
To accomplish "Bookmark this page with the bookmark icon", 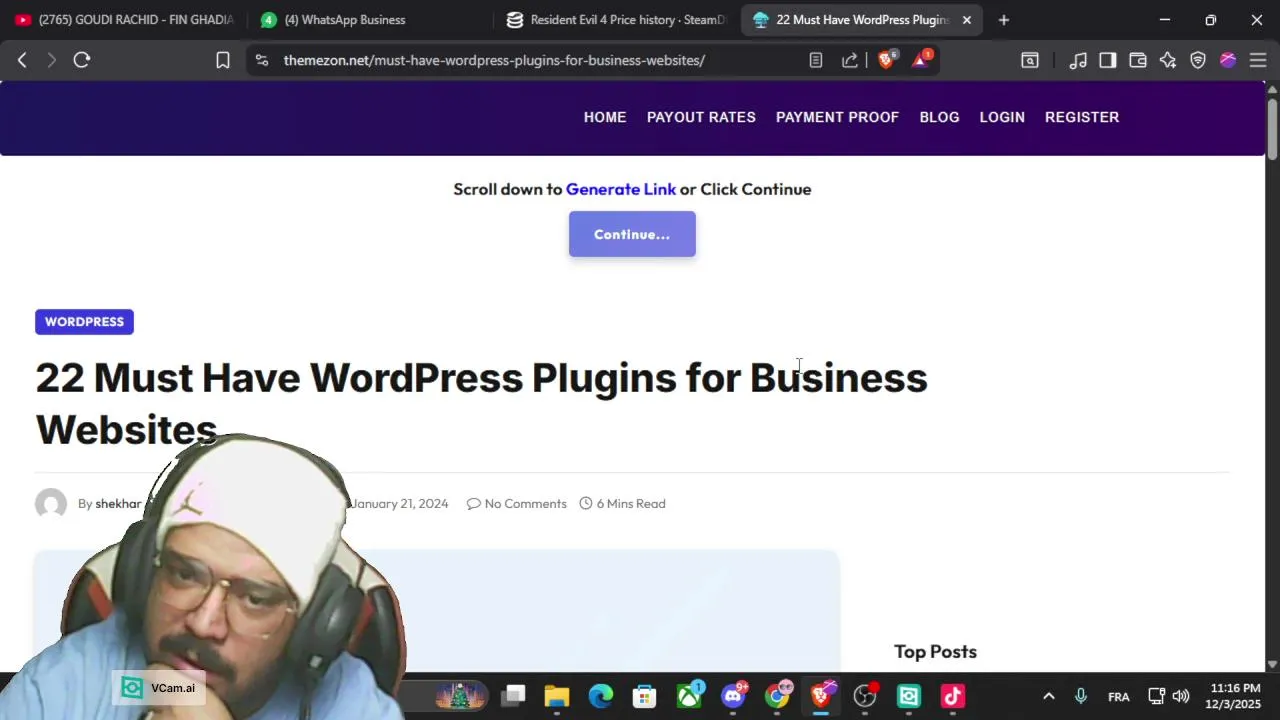I will (223, 60).
